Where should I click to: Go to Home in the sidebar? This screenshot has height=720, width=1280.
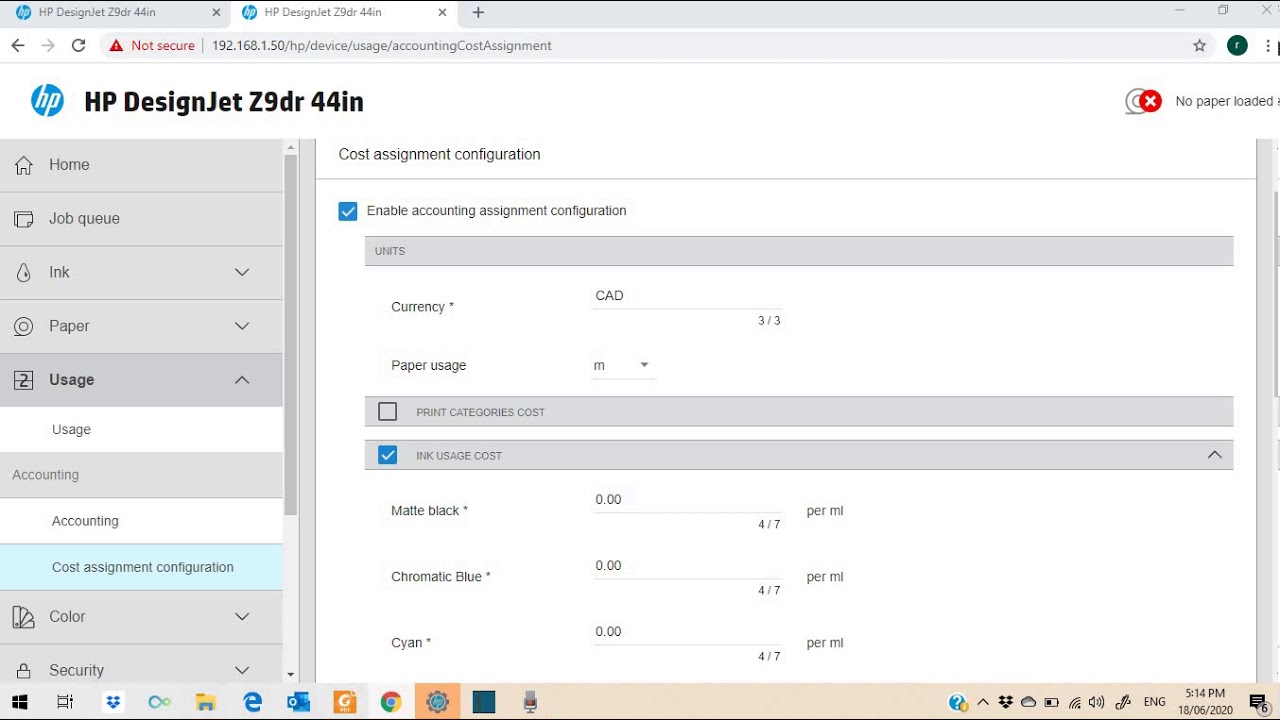point(141,165)
